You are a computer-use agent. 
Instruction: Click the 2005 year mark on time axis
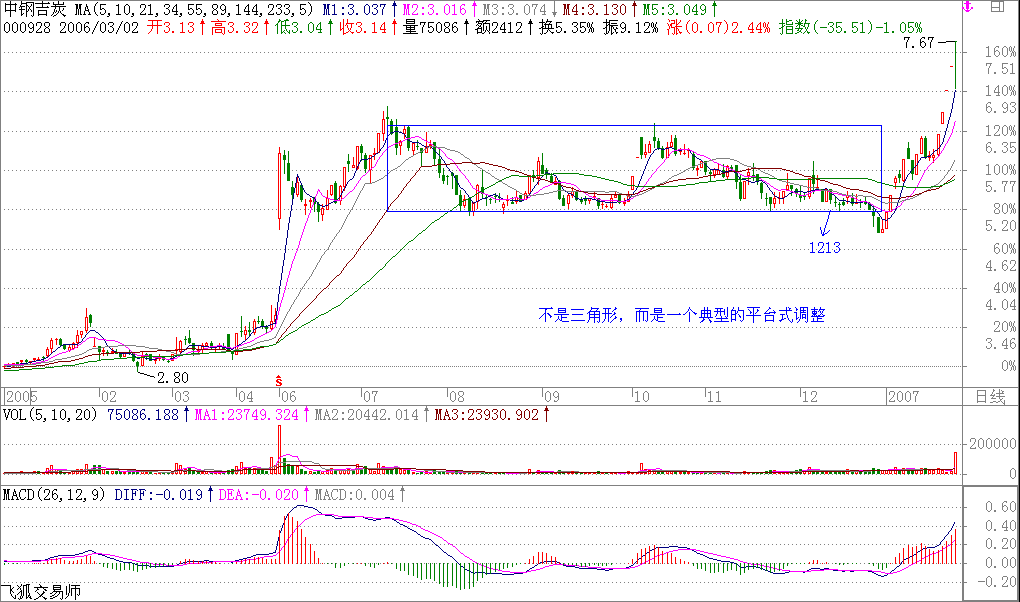(22, 396)
